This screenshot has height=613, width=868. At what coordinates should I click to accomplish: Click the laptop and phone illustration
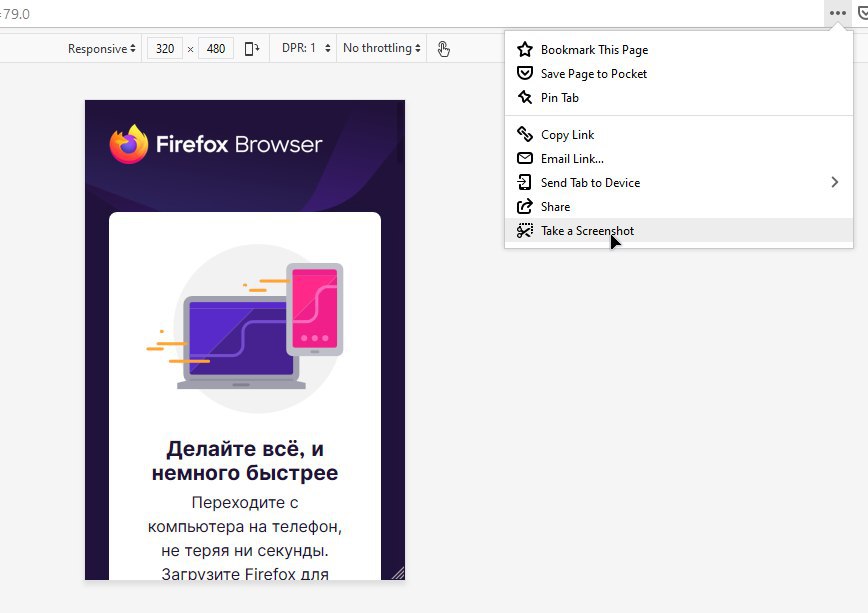click(x=245, y=328)
